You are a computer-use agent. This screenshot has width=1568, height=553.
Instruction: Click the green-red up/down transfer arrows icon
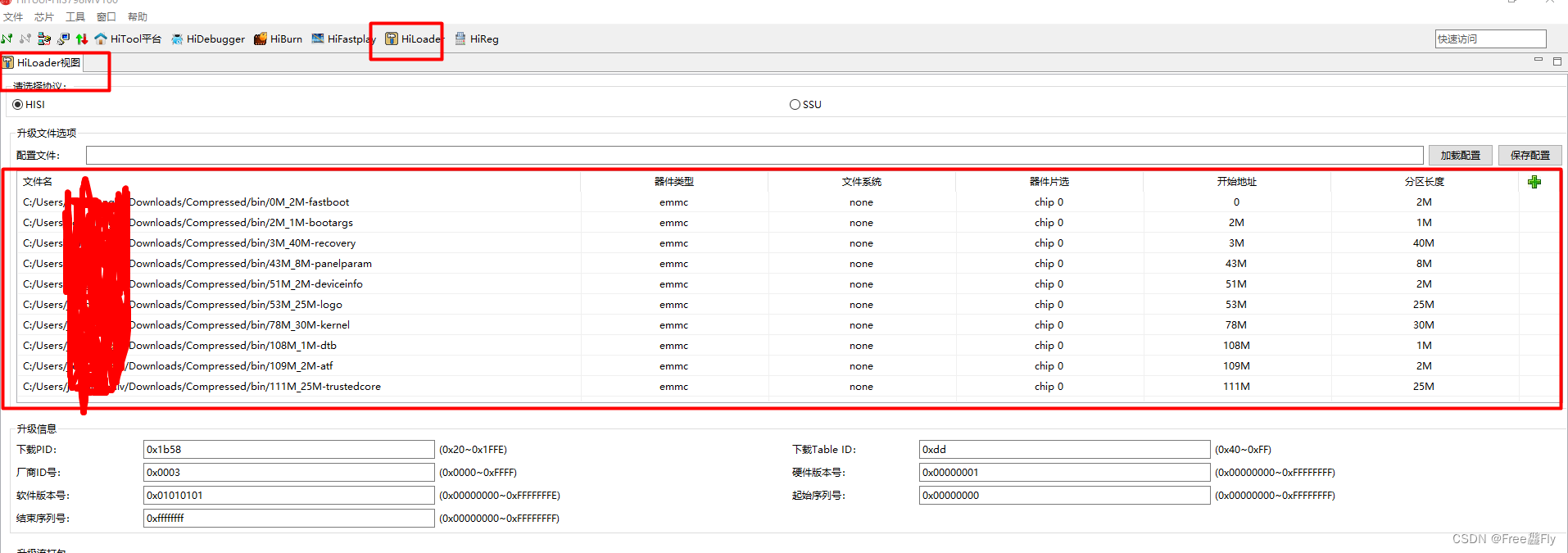[82, 39]
